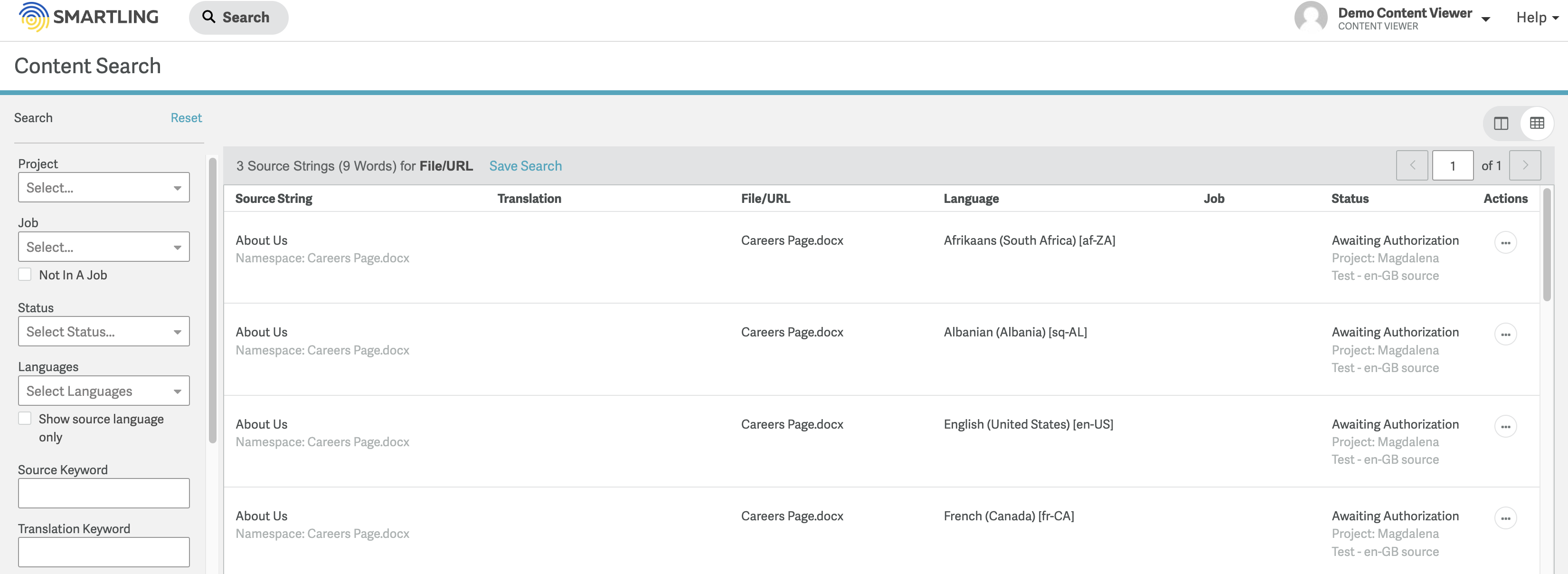Click the Reset link to clear filters
Screen dimensions: 1568x574
tap(186, 117)
